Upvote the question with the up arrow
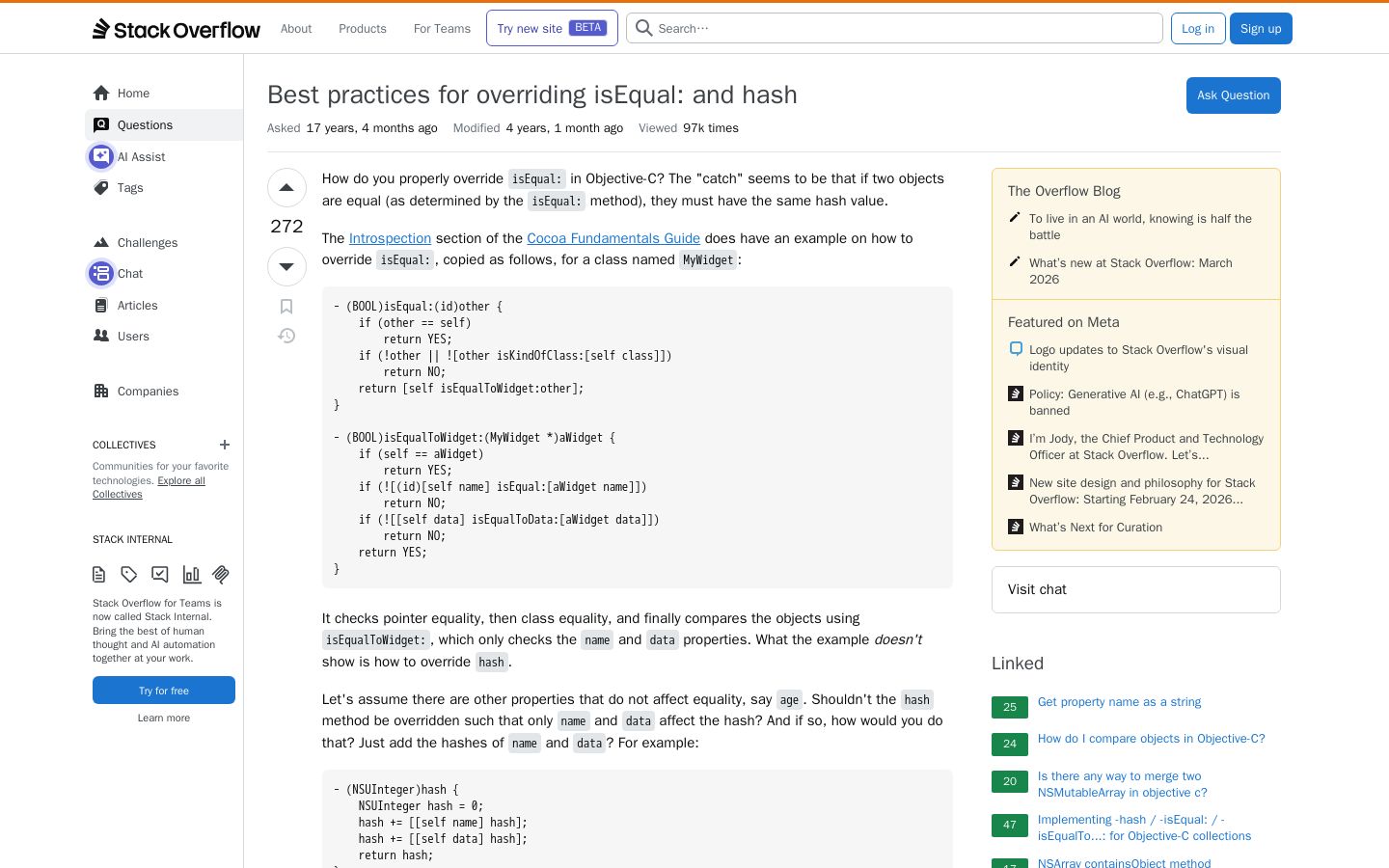 tap(286, 188)
